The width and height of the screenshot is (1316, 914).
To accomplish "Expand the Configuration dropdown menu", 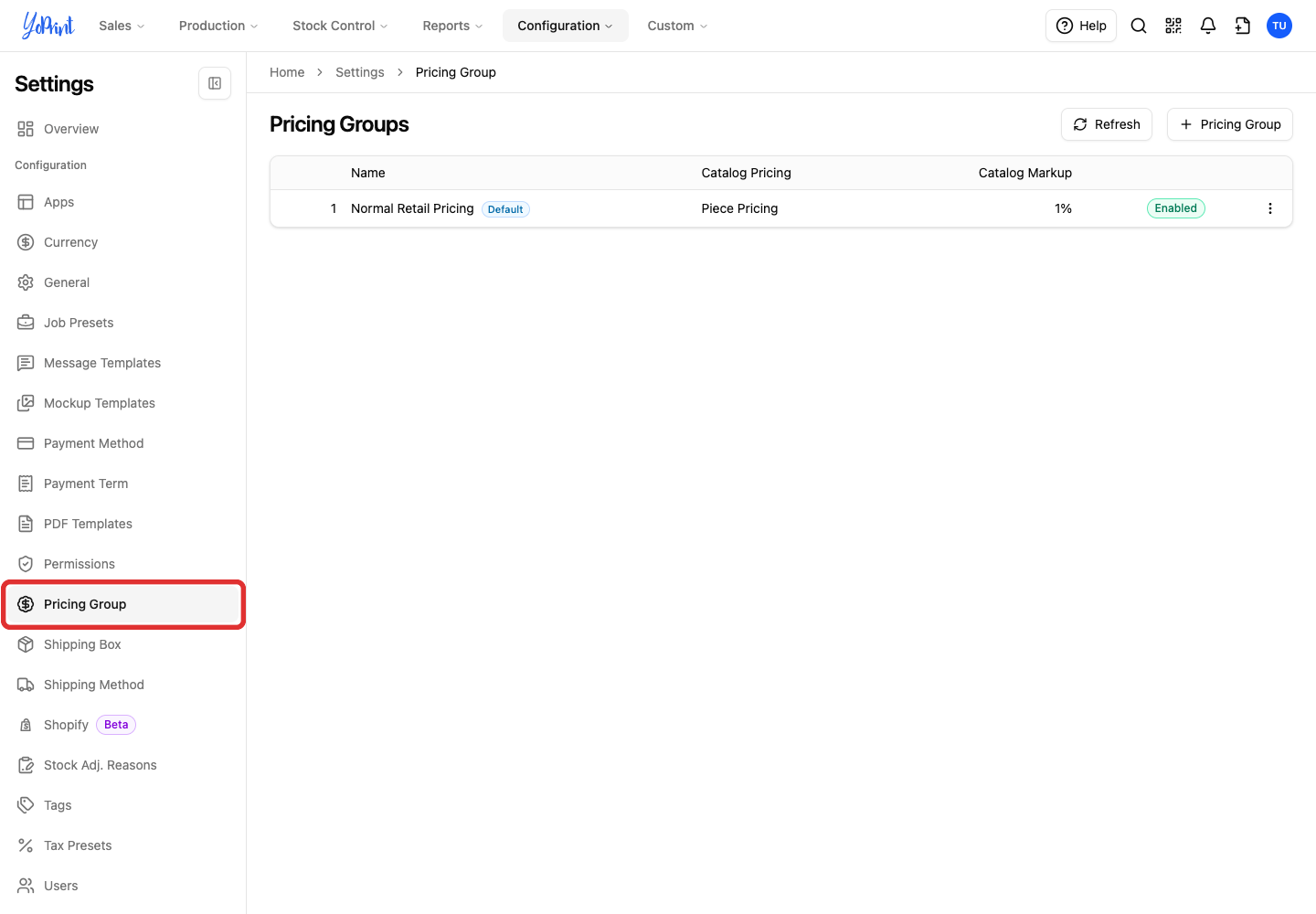I will pyautogui.click(x=566, y=26).
